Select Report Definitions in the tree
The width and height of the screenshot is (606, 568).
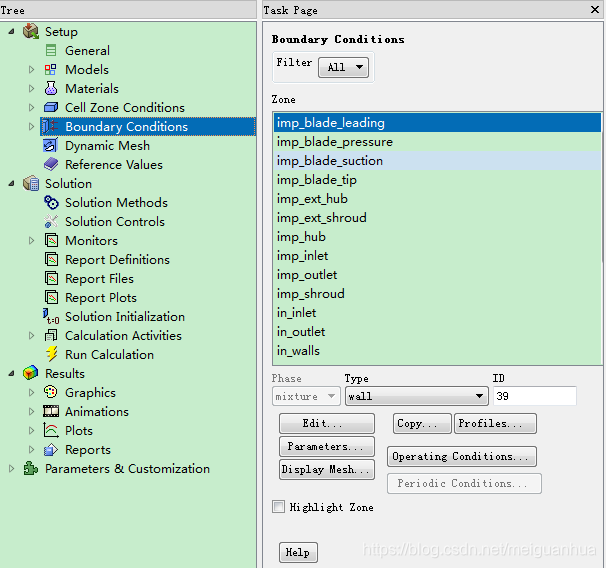[x=117, y=260]
